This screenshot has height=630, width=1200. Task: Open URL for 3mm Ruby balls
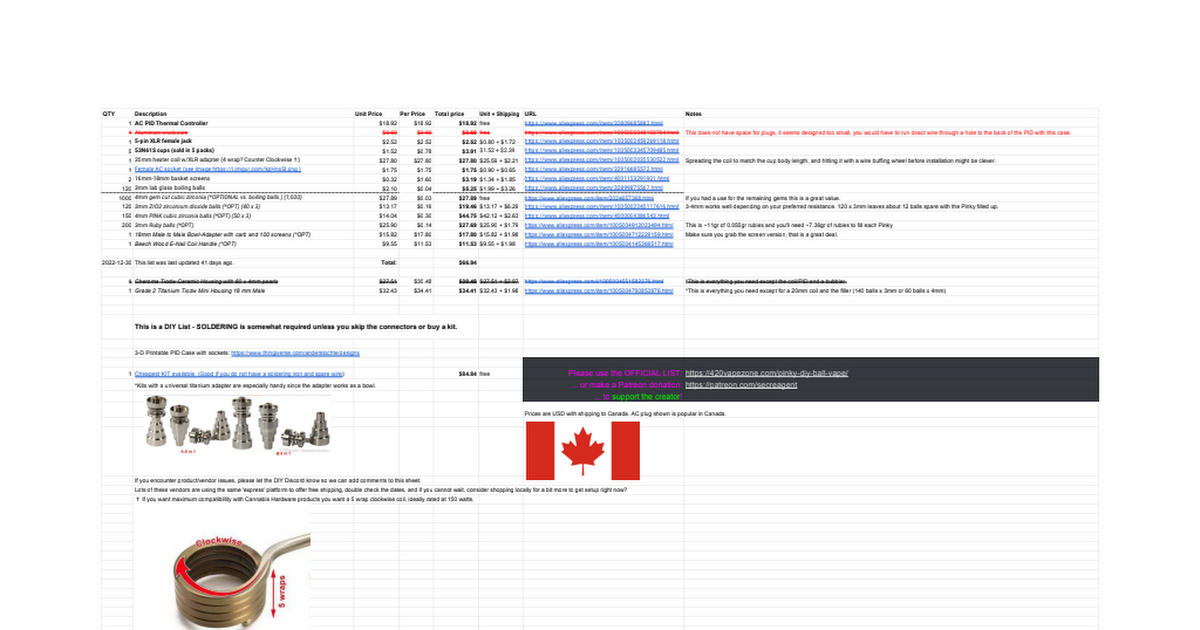coord(602,225)
